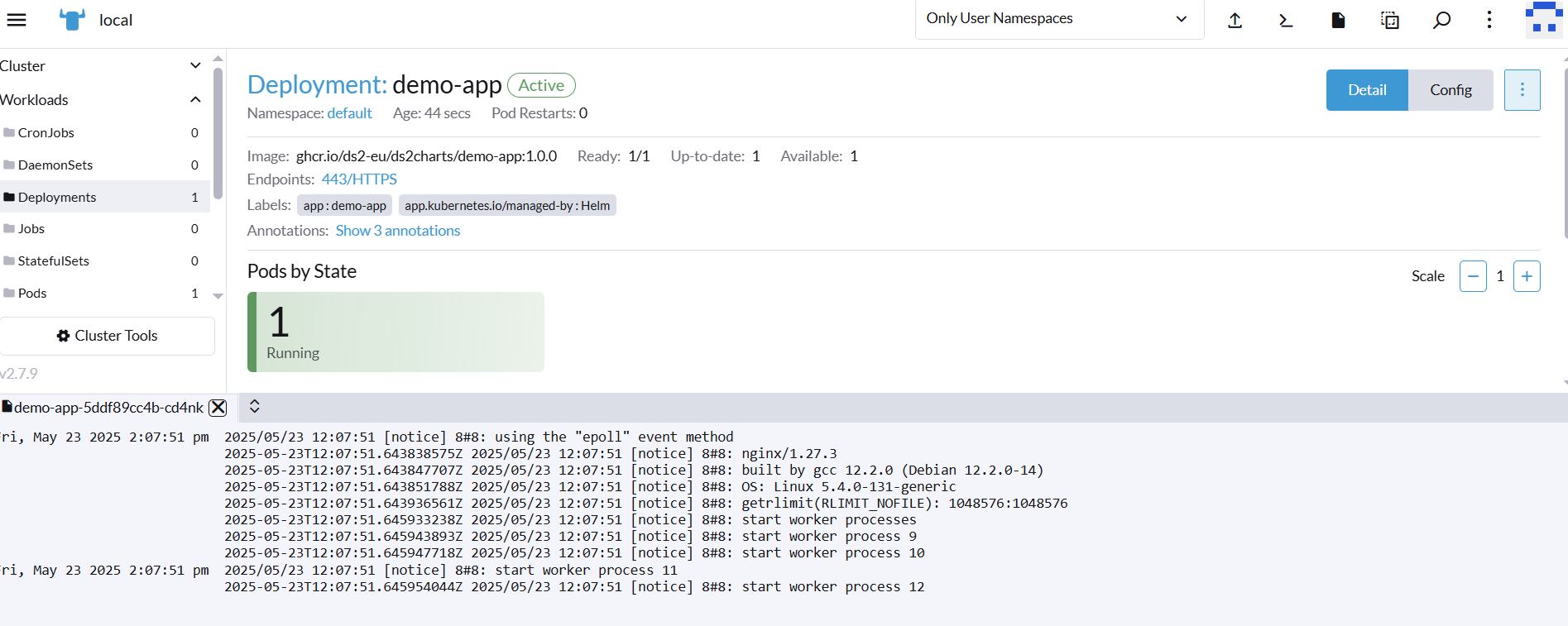Open the Only User Namespaces dropdown
The width and height of the screenshot is (1568, 626).
tap(1058, 19)
